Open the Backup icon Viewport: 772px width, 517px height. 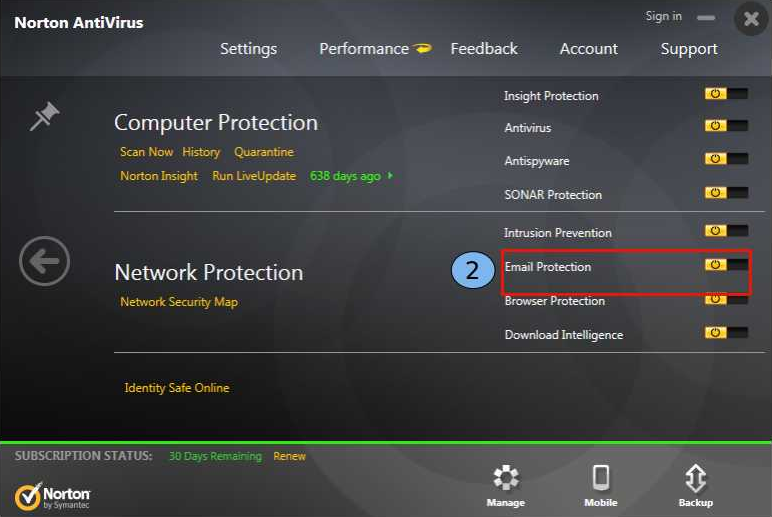pyautogui.click(x=695, y=478)
